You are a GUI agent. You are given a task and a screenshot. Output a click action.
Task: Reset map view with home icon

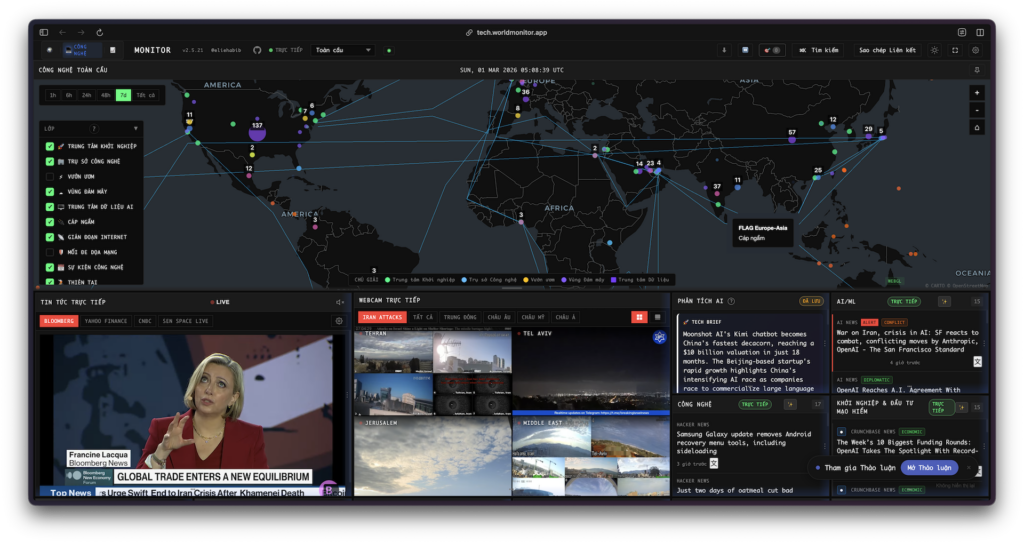click(977, 127)
